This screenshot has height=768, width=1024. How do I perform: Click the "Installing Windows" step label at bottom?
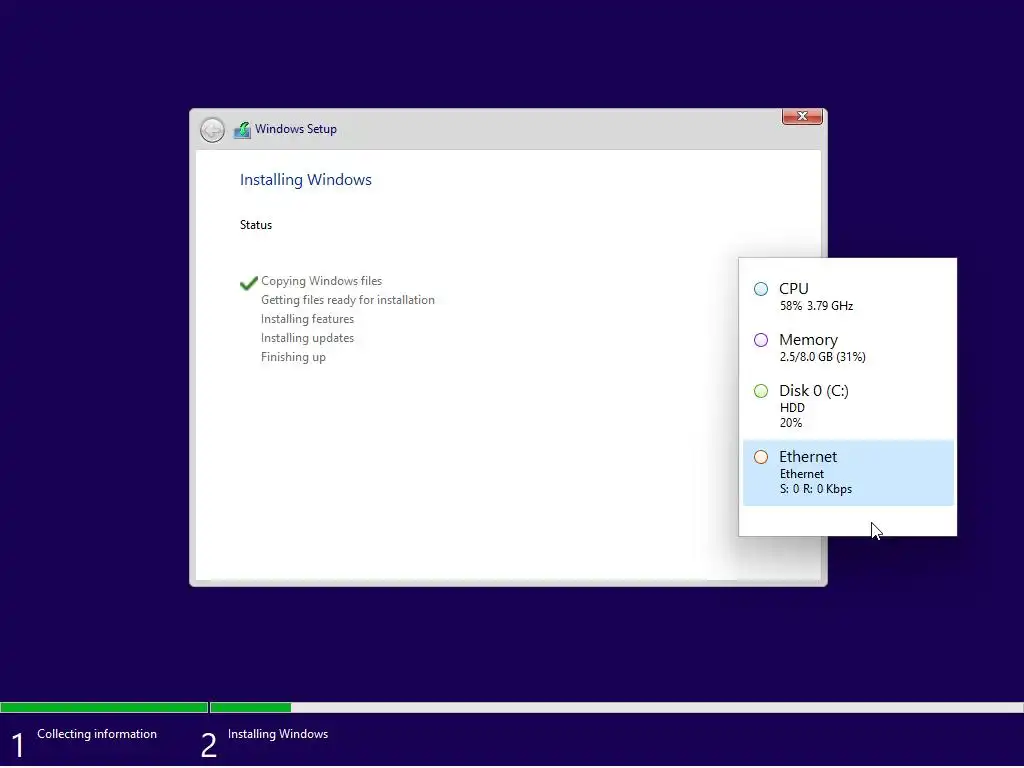point(278,734)
